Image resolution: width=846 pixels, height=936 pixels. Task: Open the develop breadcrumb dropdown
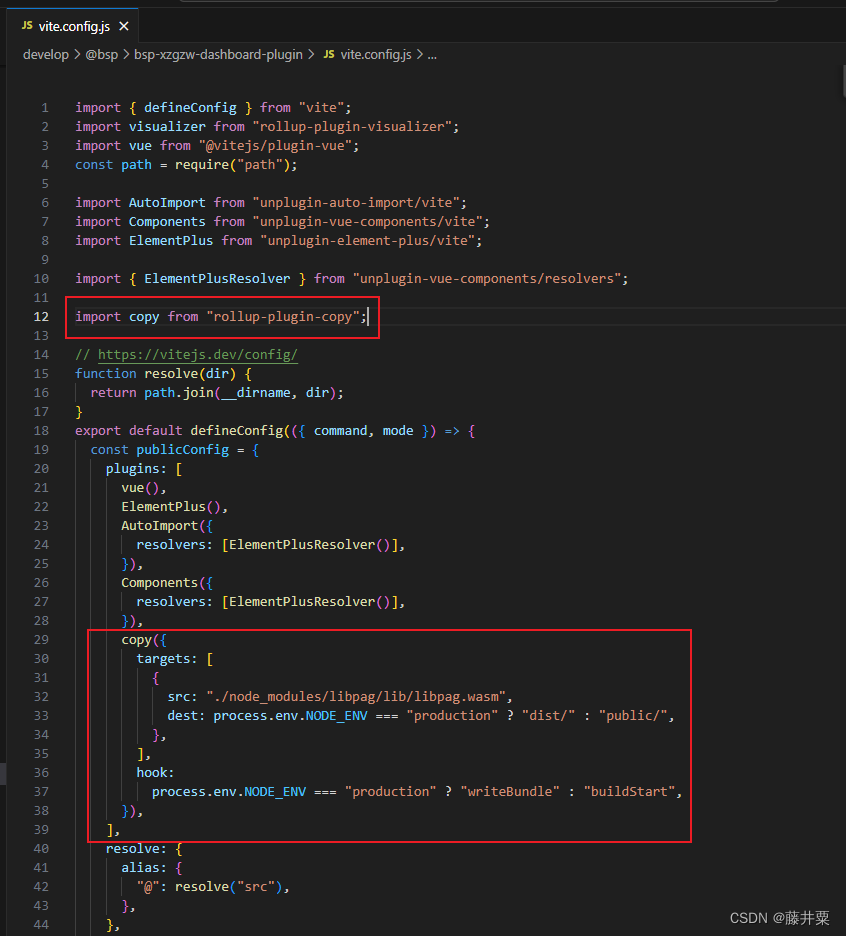coord(46,55)
